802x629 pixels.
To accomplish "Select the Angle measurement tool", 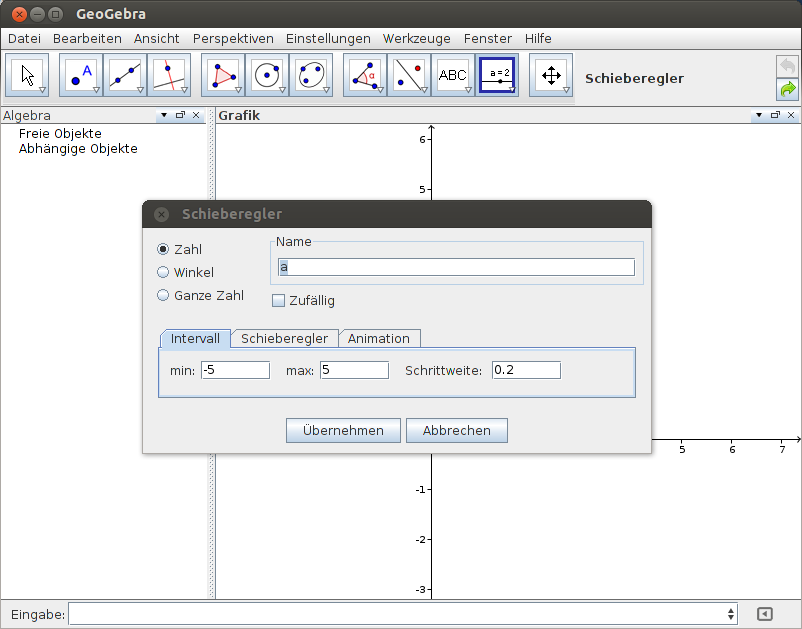I will (x=364, y=74).
